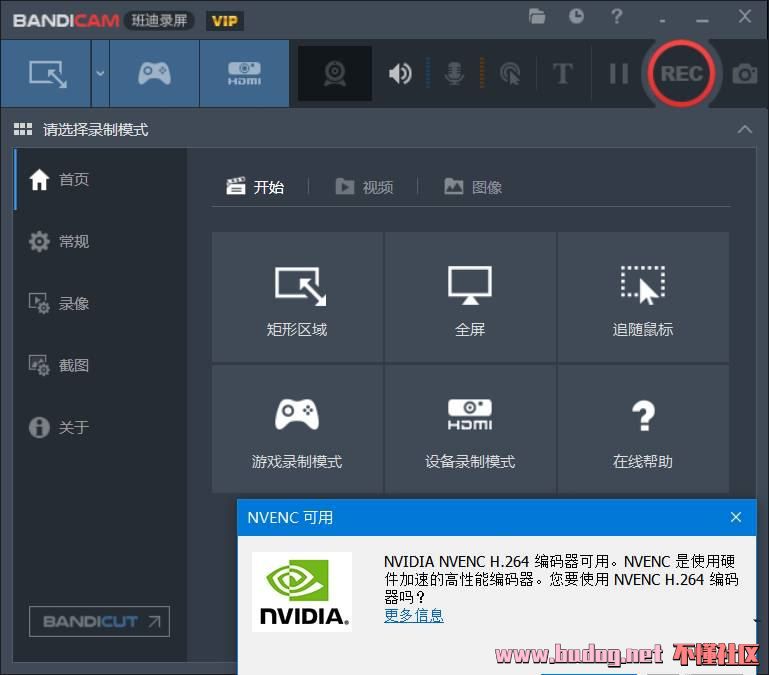Switch to the 图像 tab
Image resolution: width=769 pixels, height=675 pixels.
pyautogui.click(x=473, y=187)
